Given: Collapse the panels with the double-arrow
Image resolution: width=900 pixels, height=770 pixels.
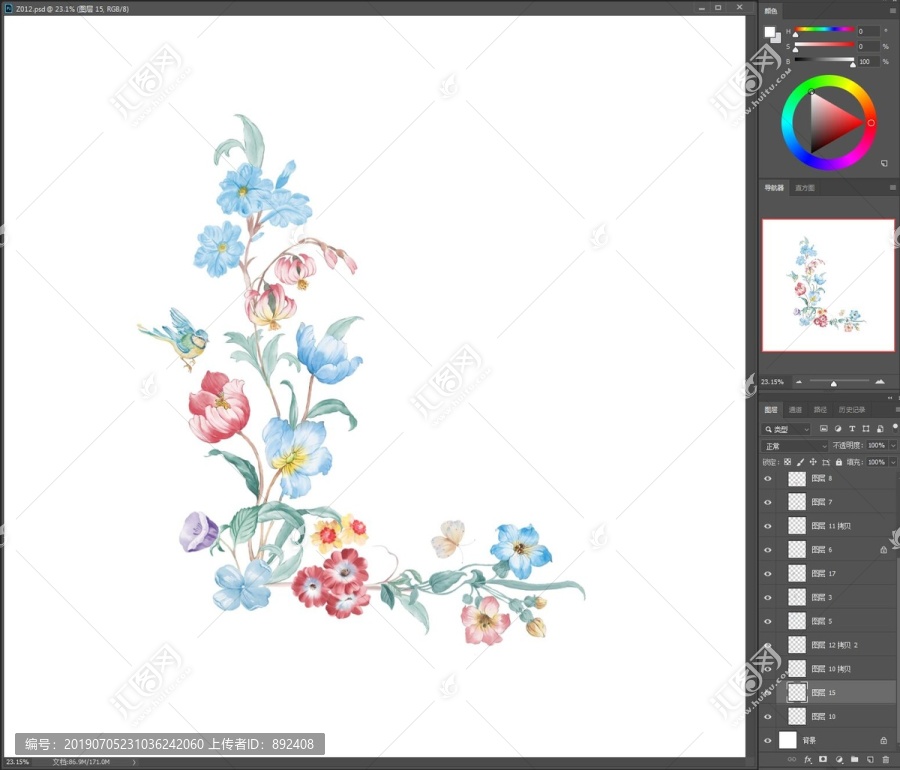Looking at the screenshot, I should [890, 398].
